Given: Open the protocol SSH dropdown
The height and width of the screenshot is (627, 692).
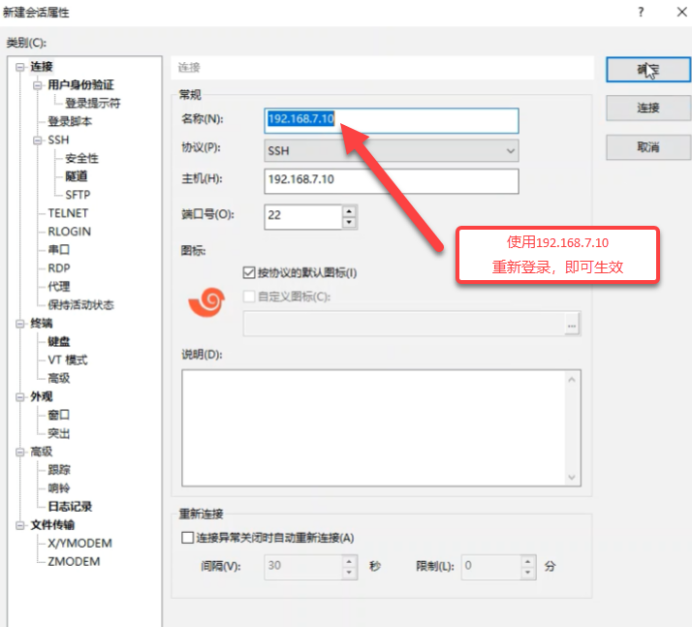Looking at the screenshot, I should [391, 151].
